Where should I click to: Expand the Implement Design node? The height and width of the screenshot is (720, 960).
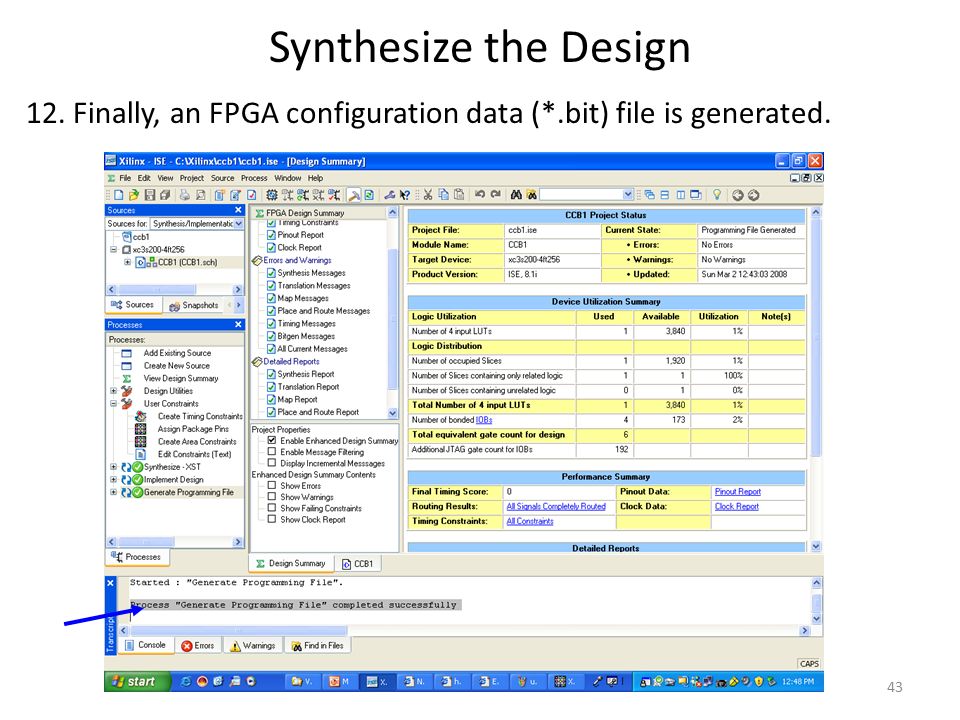(113, 479)
